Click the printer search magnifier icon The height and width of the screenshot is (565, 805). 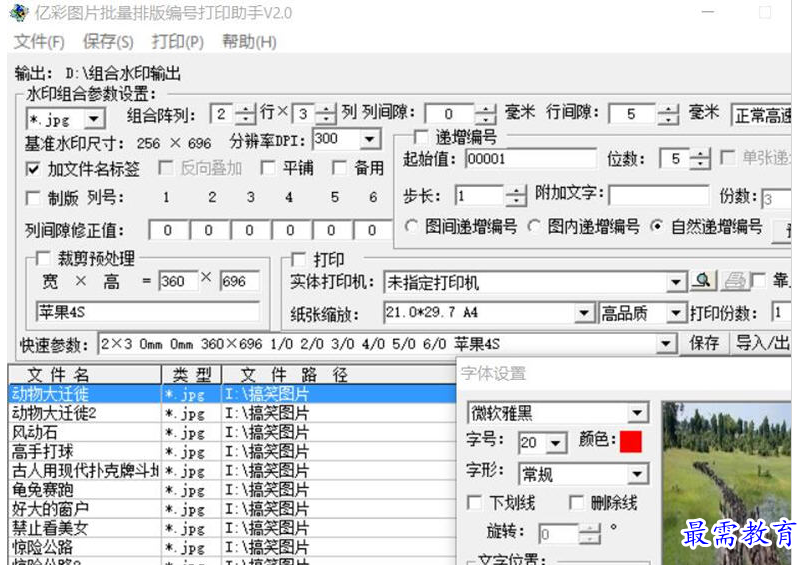703,283
